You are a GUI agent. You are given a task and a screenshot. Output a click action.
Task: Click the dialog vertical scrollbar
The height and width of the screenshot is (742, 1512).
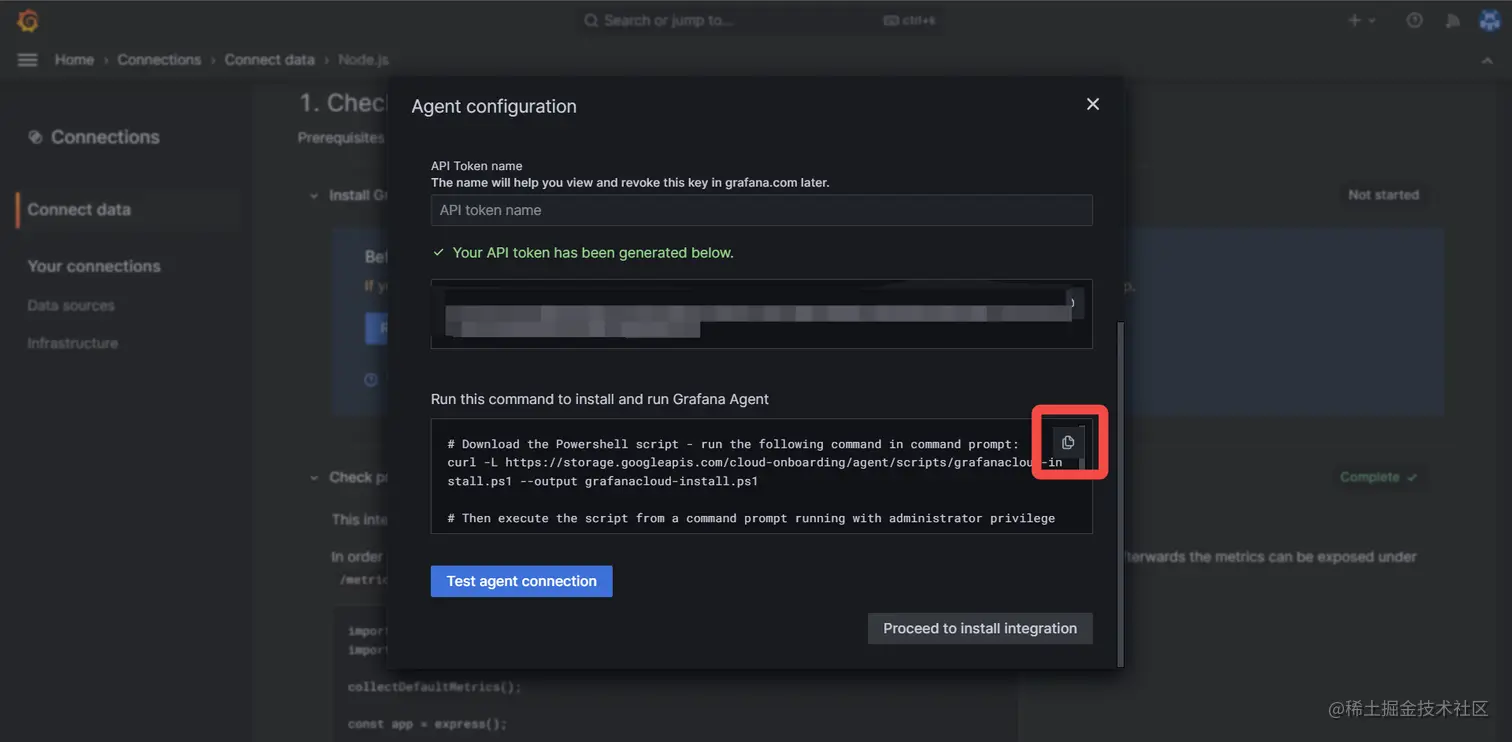coord(1120,493)
